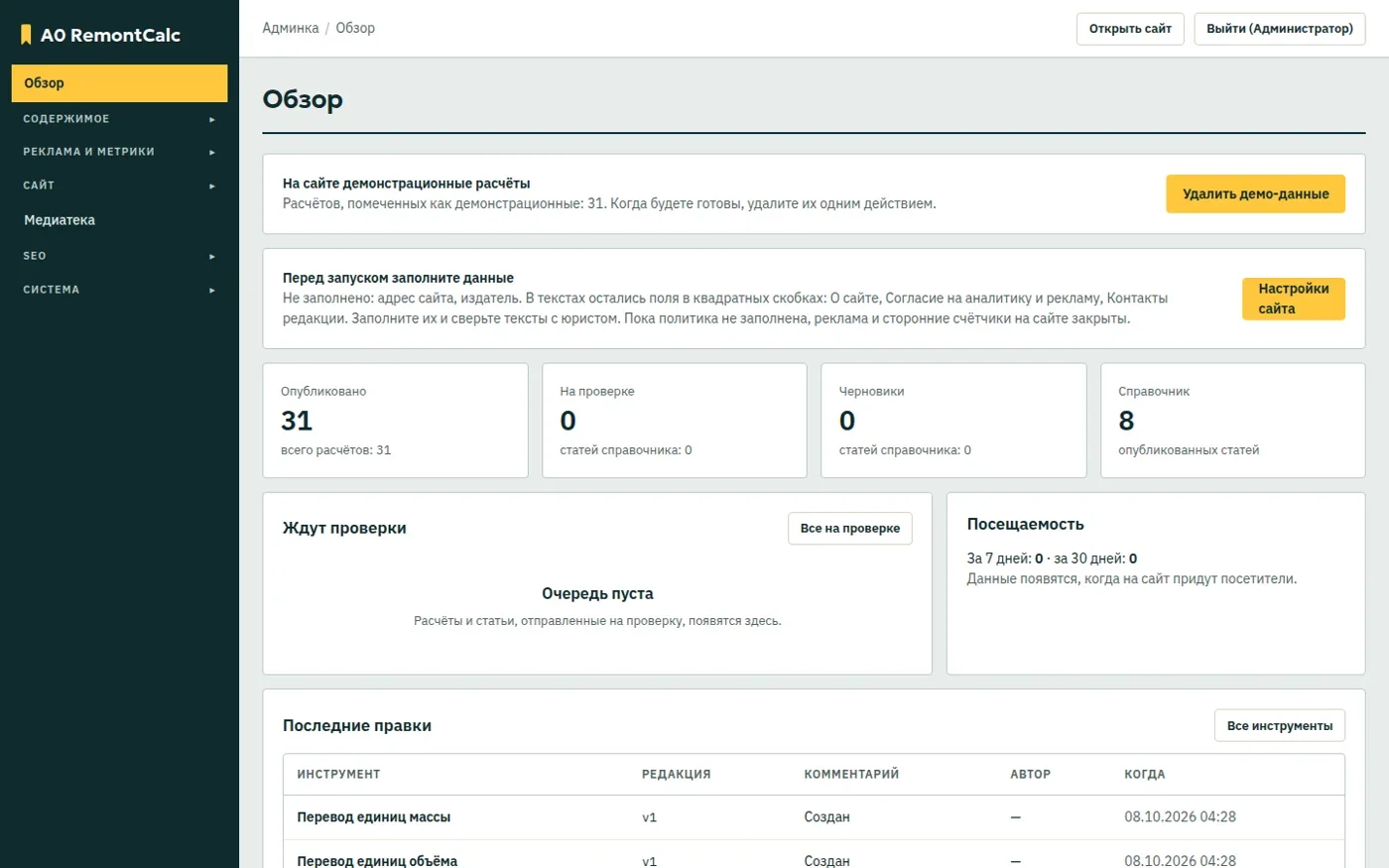This screenshot has width=1389, height=868.
Task: Click Удалить демо-данные button
Action: point(1255,194)
